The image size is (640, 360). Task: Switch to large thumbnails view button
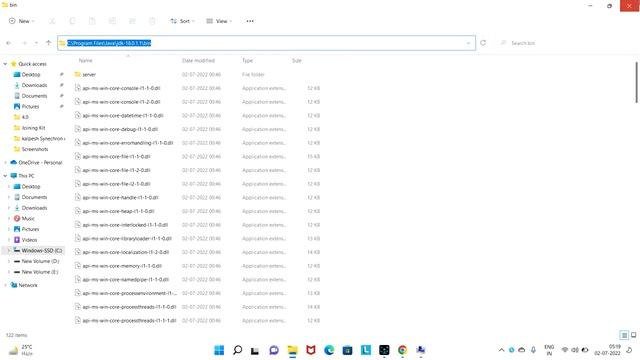(633, 336)
